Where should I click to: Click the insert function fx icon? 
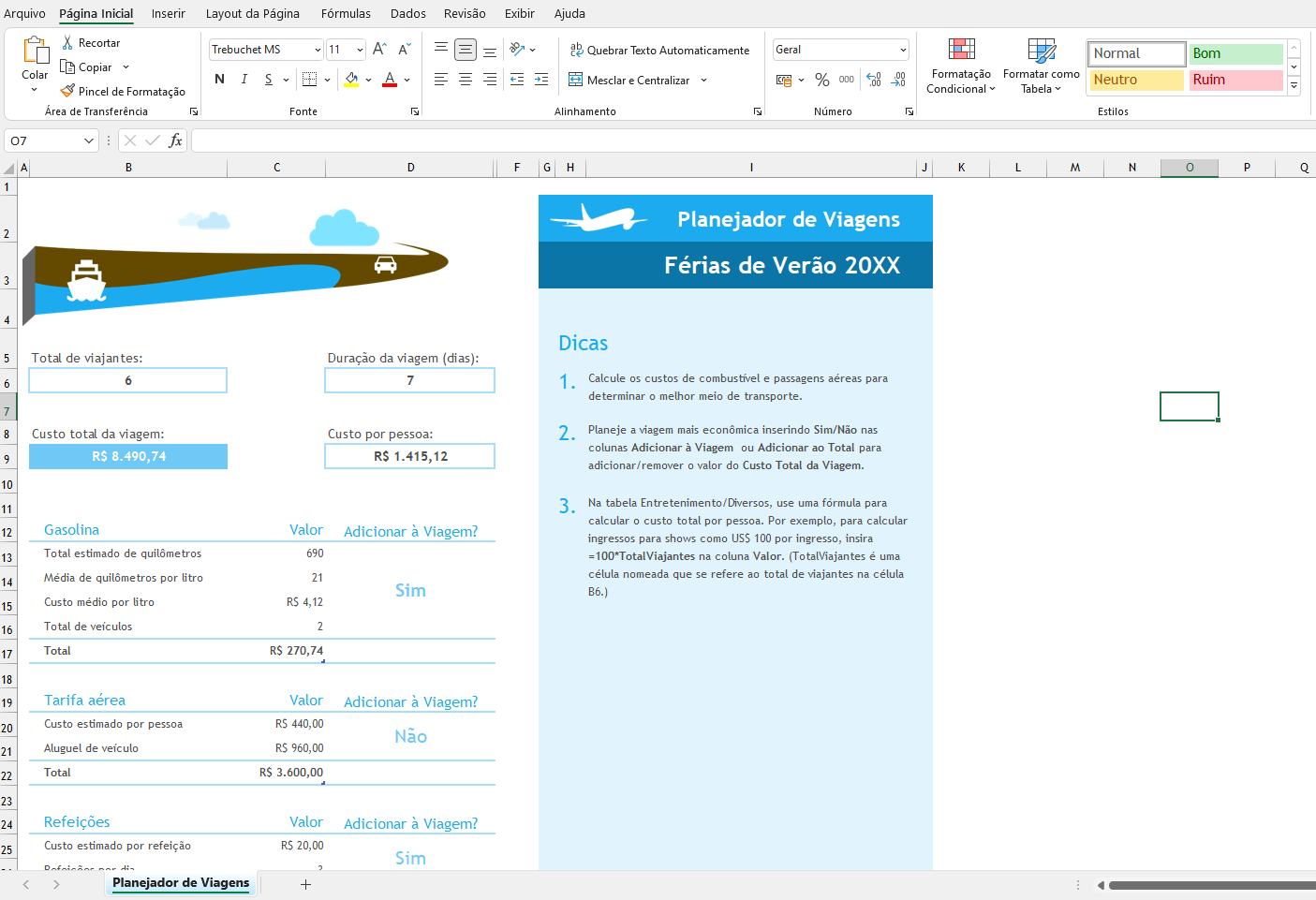point(175,140)
